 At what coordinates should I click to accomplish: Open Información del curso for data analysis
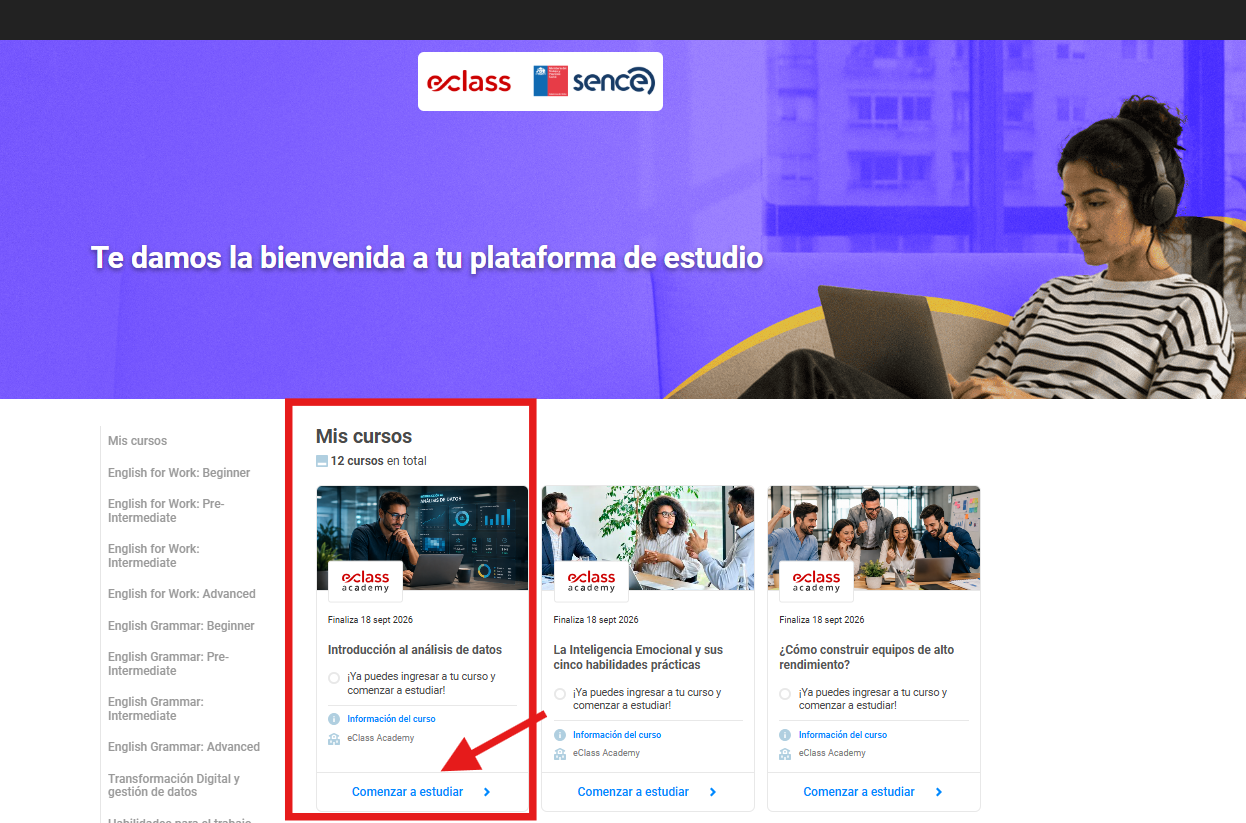coord(391,719)
